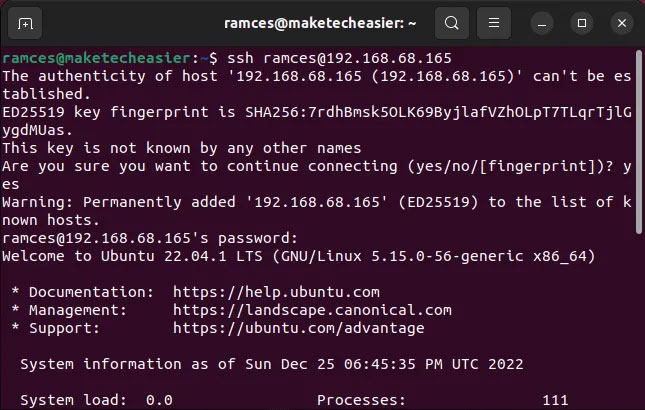Open the terminal search tool
This screenshot has width=645, height=410.
pyautogui.click(x=452, y=23)
